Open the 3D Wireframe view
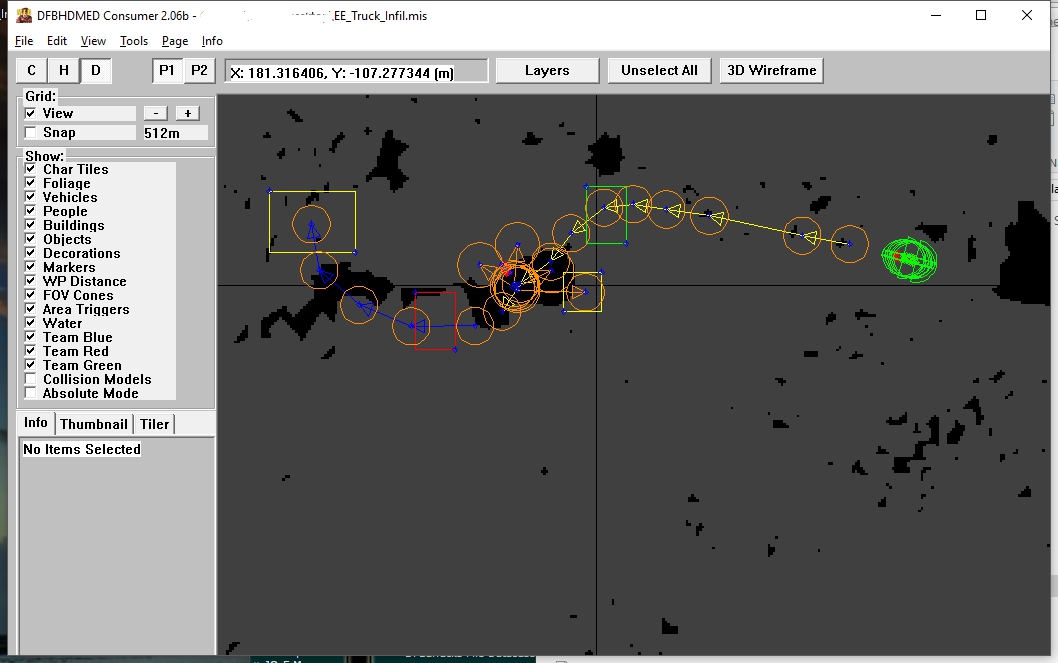The image size is (1058, 663). click(771, 71)
